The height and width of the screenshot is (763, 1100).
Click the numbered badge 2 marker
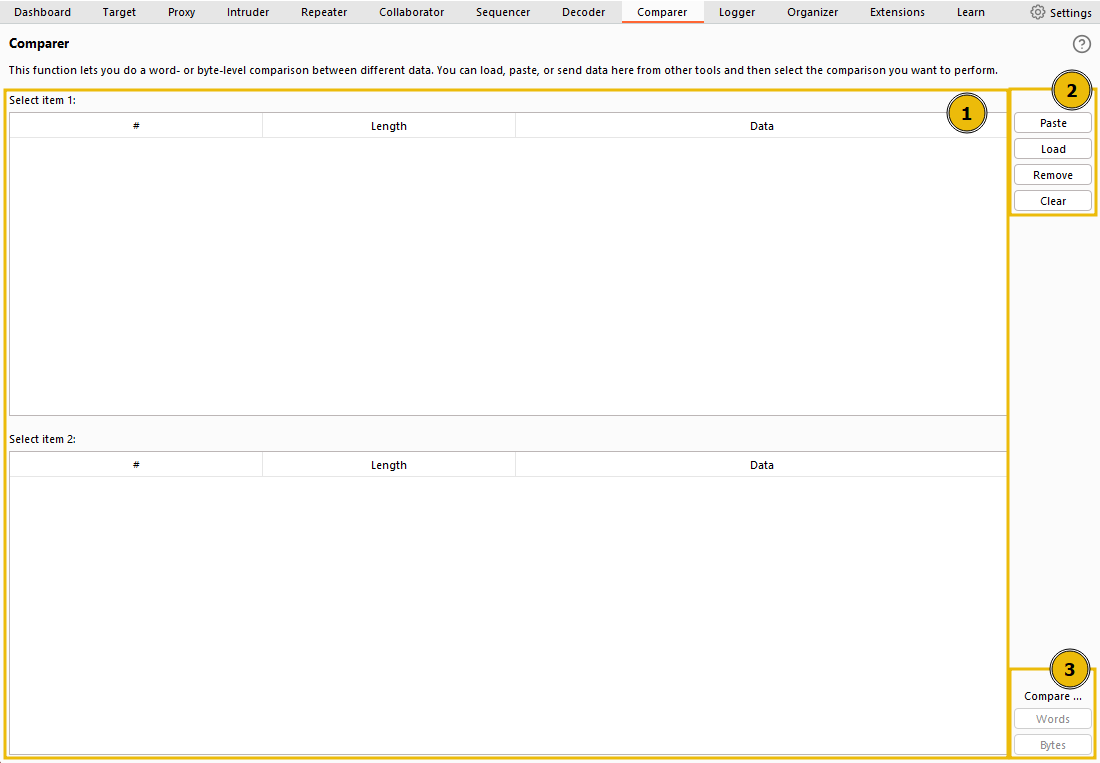point(1072,90)
